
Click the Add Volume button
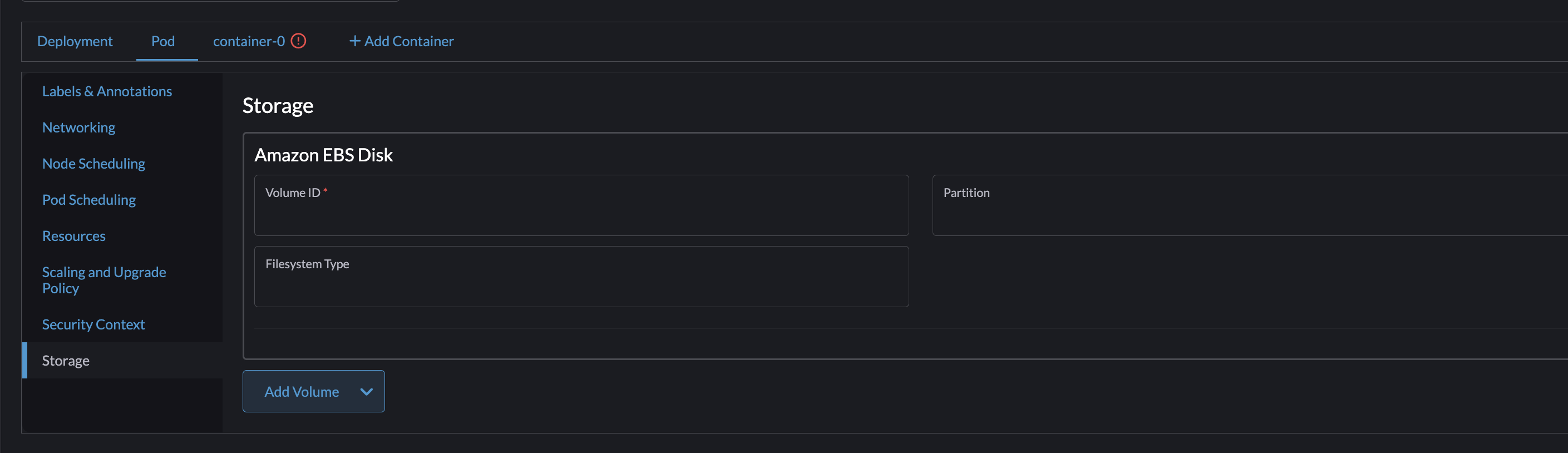click(x=302, y=391)
